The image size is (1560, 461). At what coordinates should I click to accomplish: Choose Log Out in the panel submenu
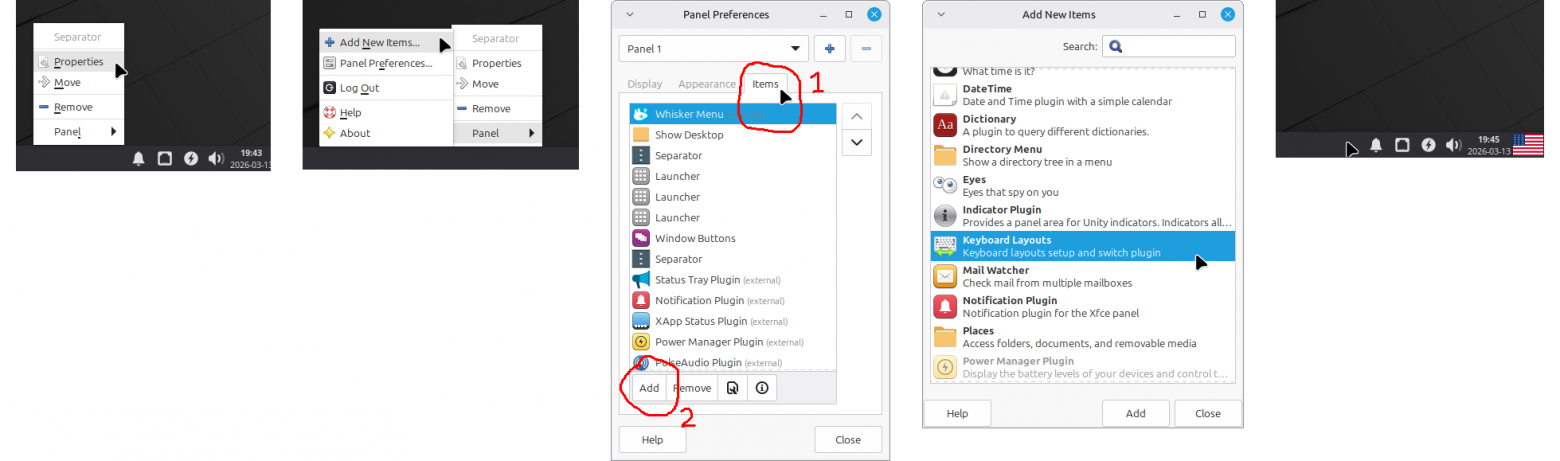click(x=386, y=88)
